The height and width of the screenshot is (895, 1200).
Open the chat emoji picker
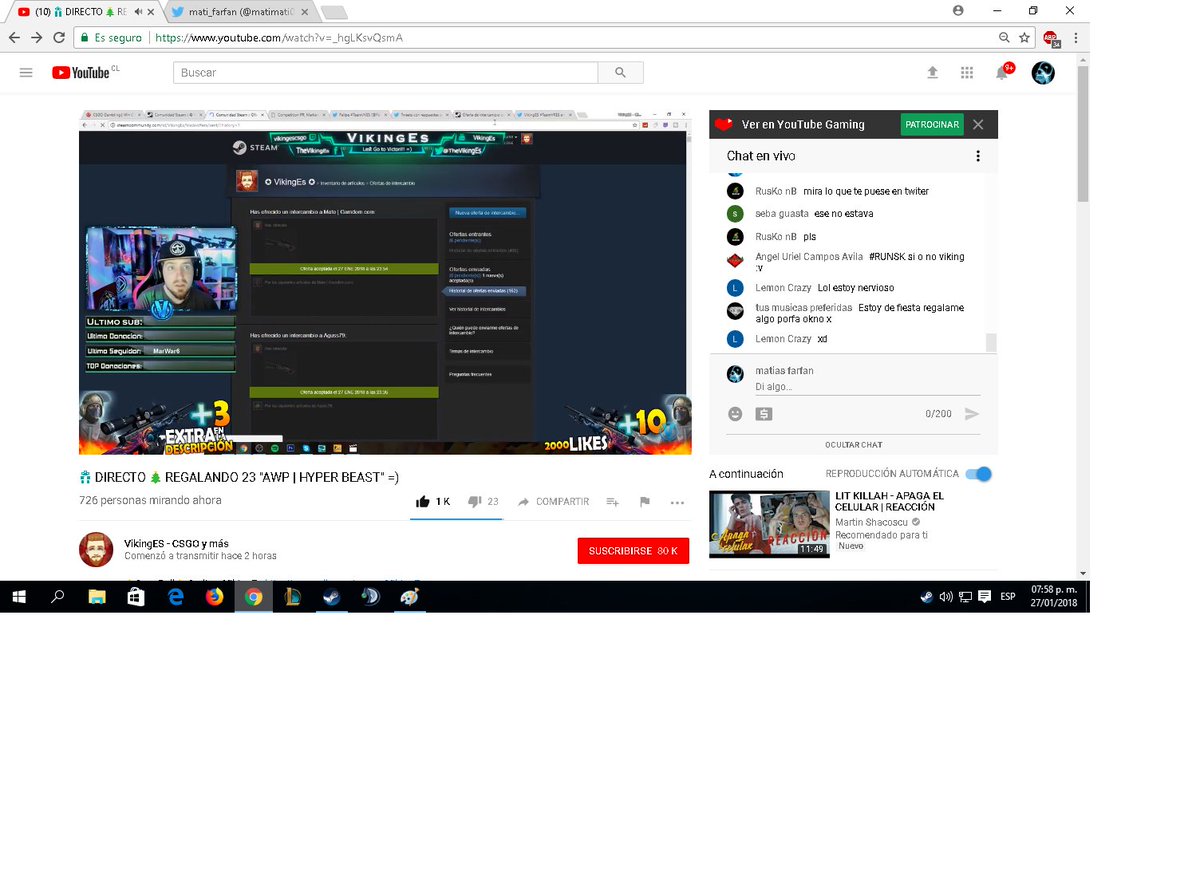coord(735,414)
